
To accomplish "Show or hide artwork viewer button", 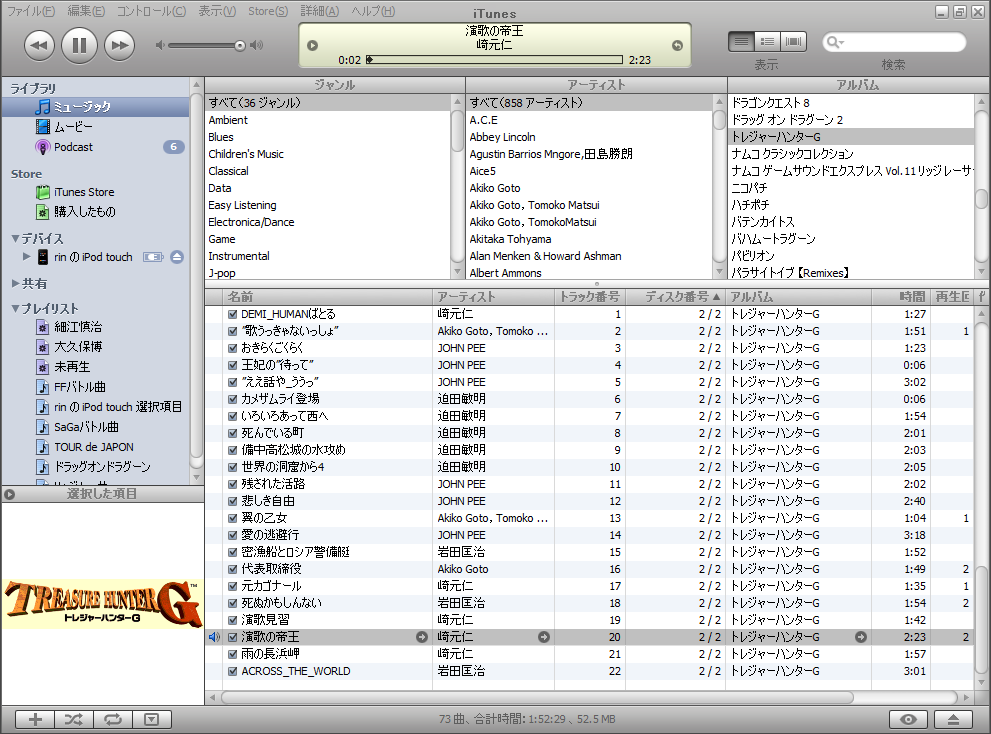I will [x=152, y=719].
